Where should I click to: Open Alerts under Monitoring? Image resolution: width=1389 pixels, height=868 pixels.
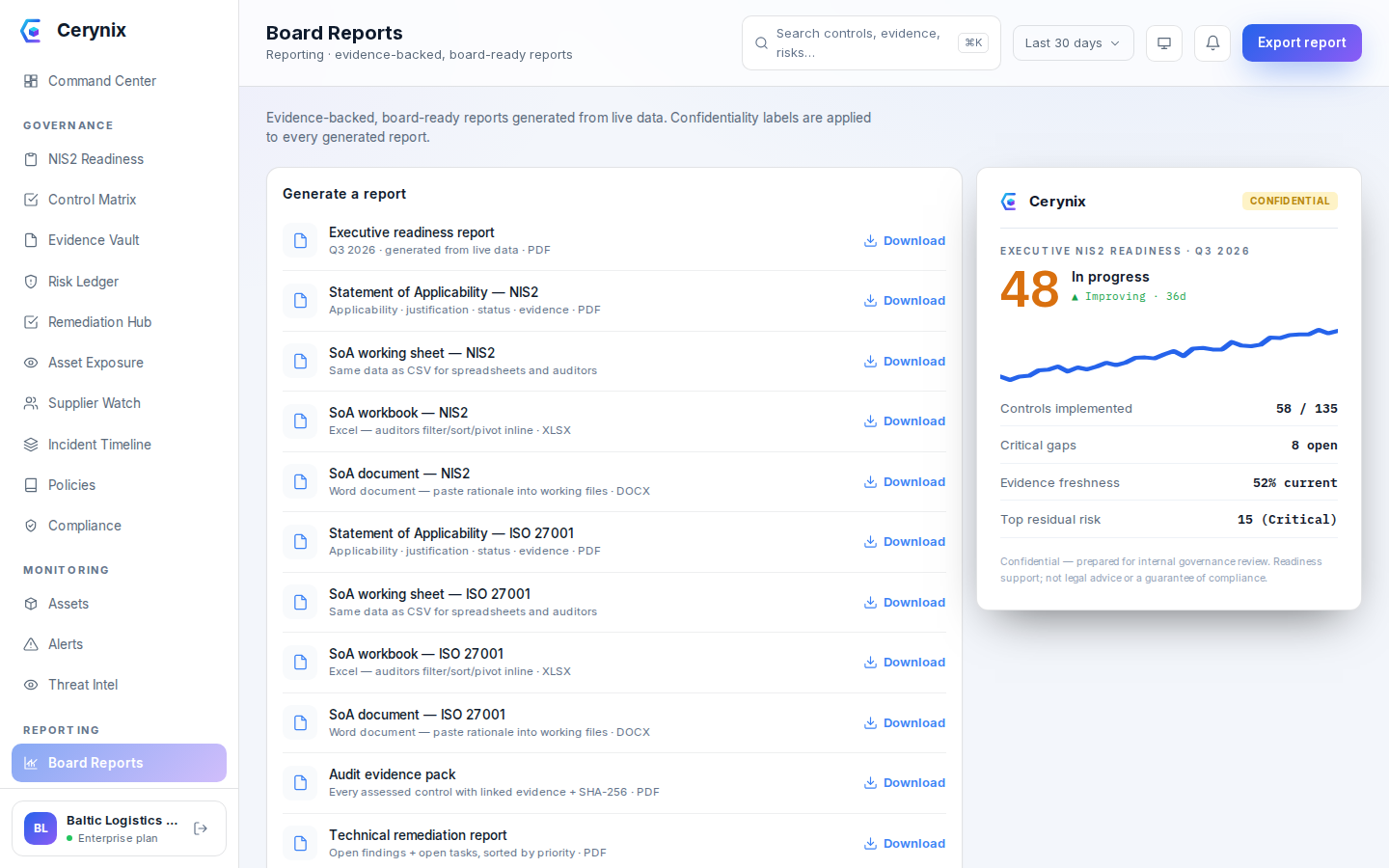tap(120, 644)
